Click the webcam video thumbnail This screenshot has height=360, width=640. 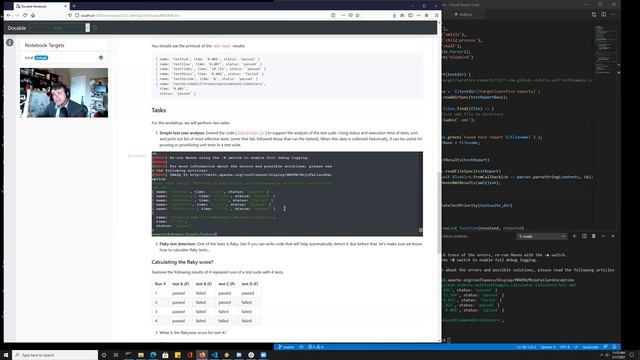pos(64,93)
